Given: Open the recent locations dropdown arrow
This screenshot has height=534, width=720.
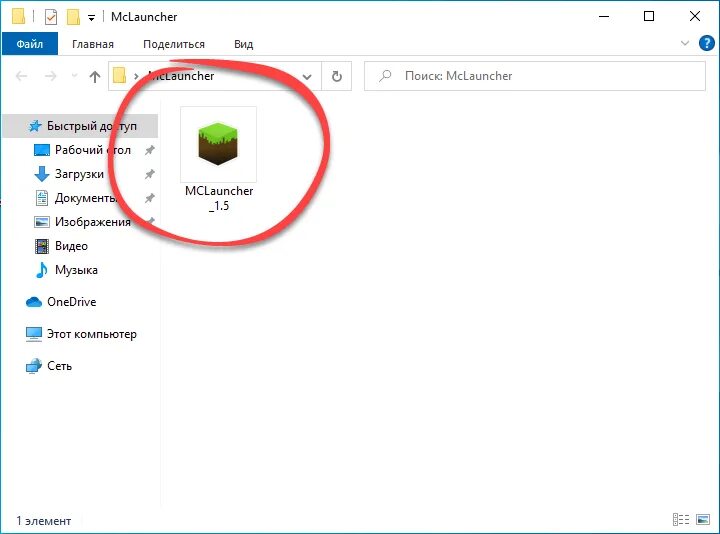Looking at the screenshot, I should click(x=74, y=76).
